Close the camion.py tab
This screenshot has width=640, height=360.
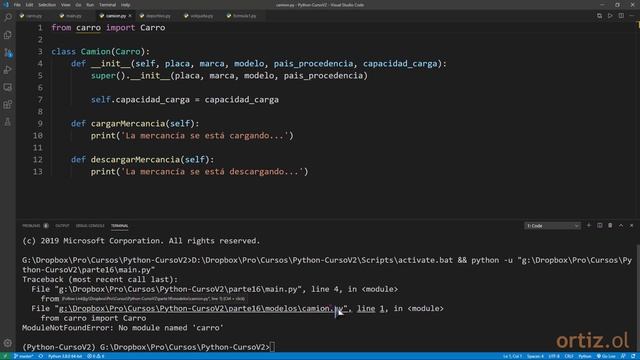[130, 16]
